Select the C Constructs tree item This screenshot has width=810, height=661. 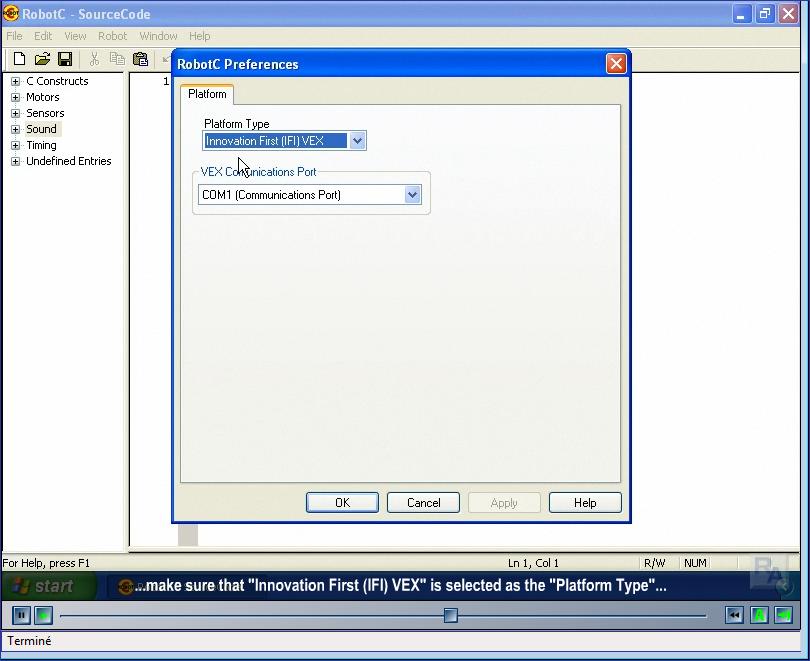[x=57, y=81]
